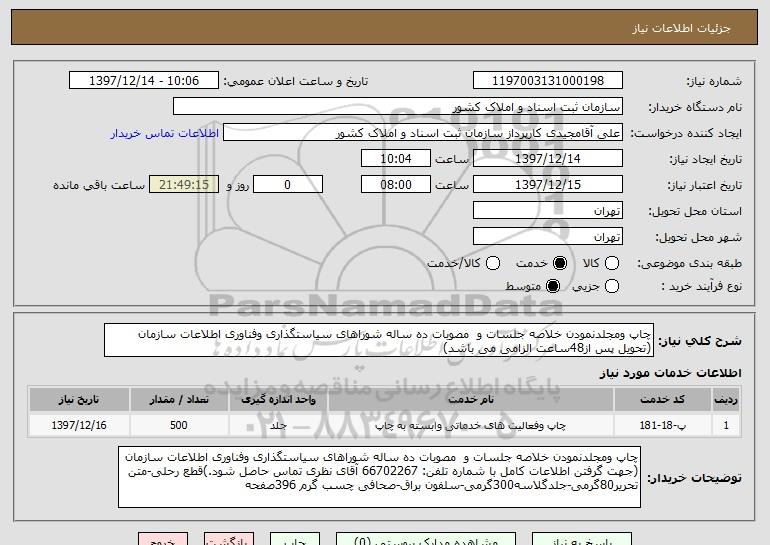Click the واحد اندازه گیری column header
770x545 pixels.
point(278,399)
